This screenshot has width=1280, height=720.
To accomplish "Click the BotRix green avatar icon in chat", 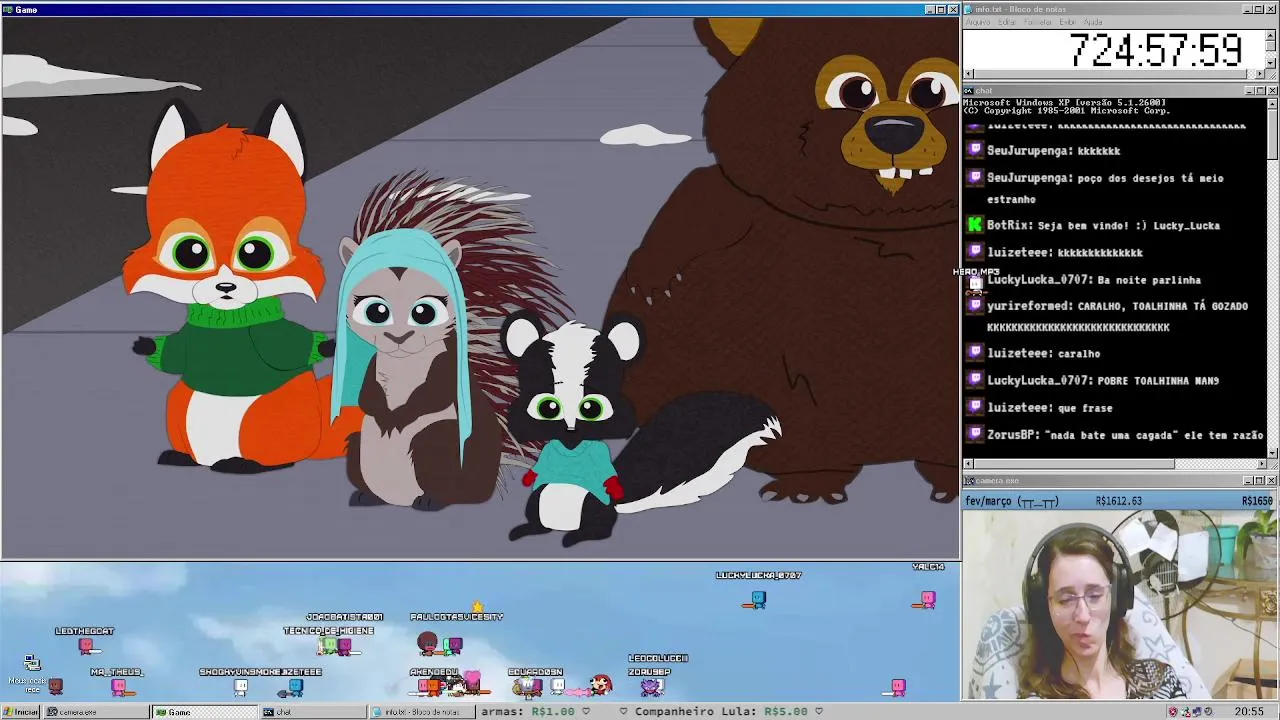I will click(x=975, y=225).
